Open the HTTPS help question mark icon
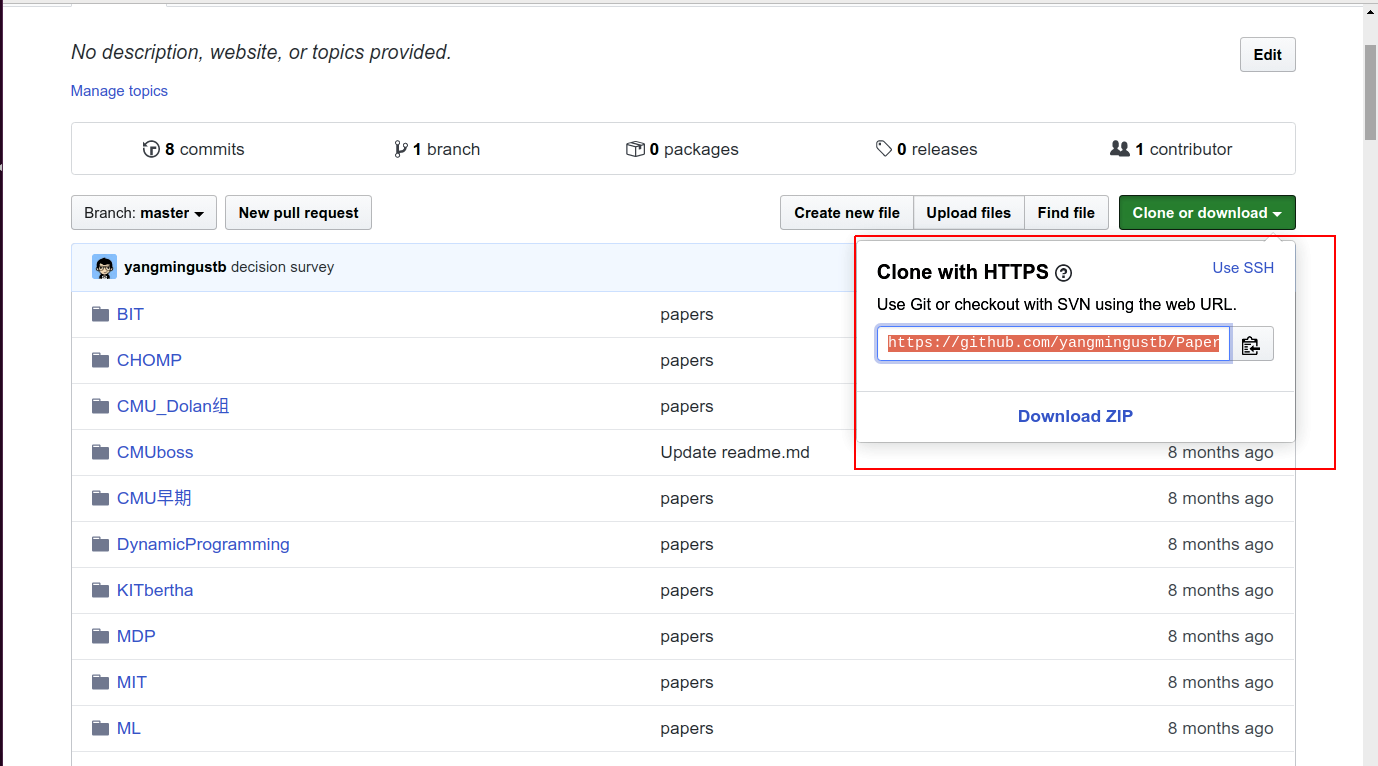 [x=1064, y=273]
